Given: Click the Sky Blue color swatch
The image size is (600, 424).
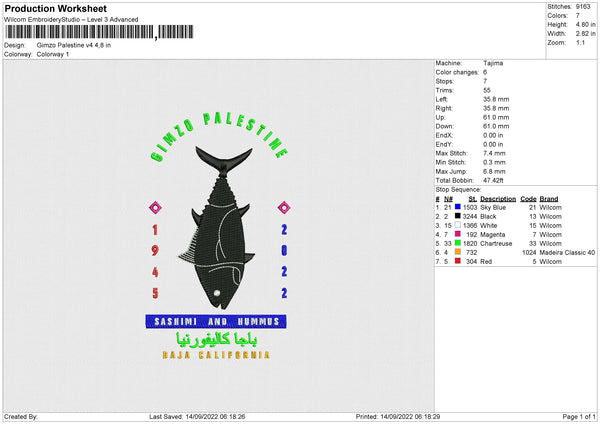Looking at the screenshot, I should coord(458,207).
